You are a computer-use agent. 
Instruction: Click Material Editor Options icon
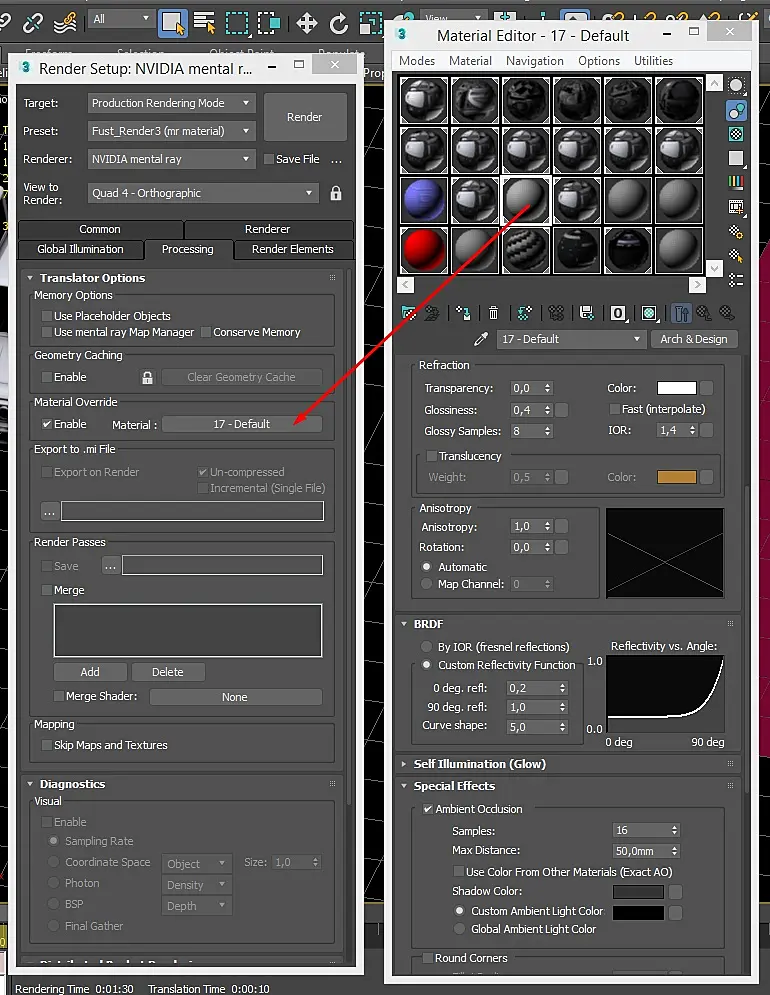(x=736, y=232)
